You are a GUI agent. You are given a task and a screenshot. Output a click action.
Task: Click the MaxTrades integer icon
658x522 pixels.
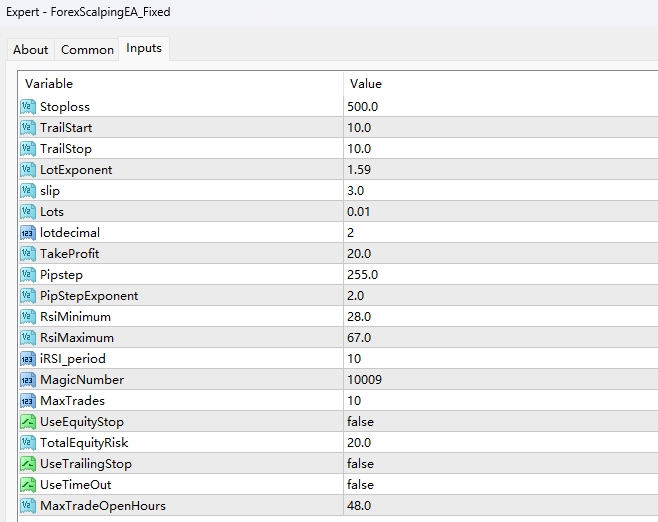tap(28, 400)
